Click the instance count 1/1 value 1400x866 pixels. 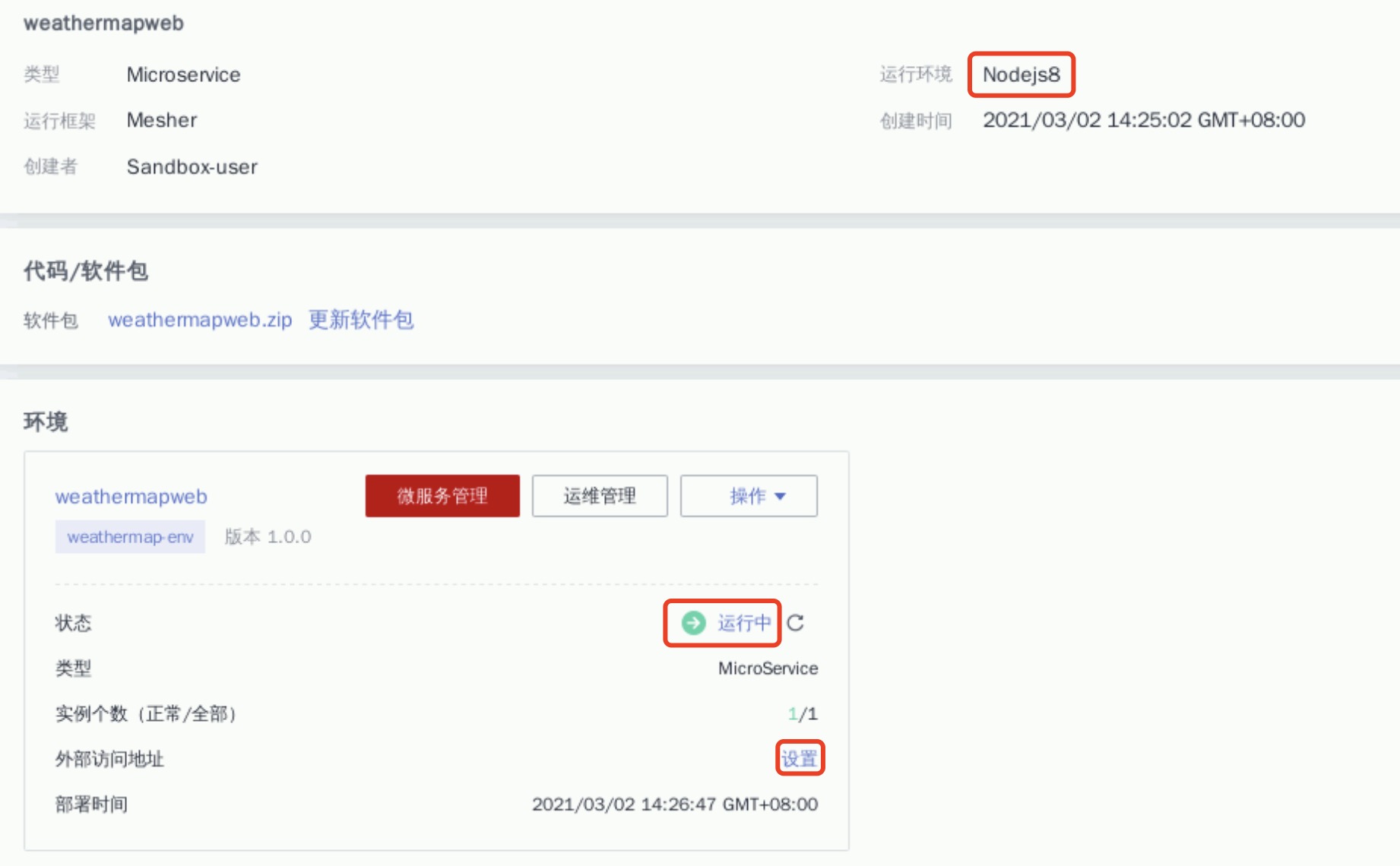coord(803,713)
